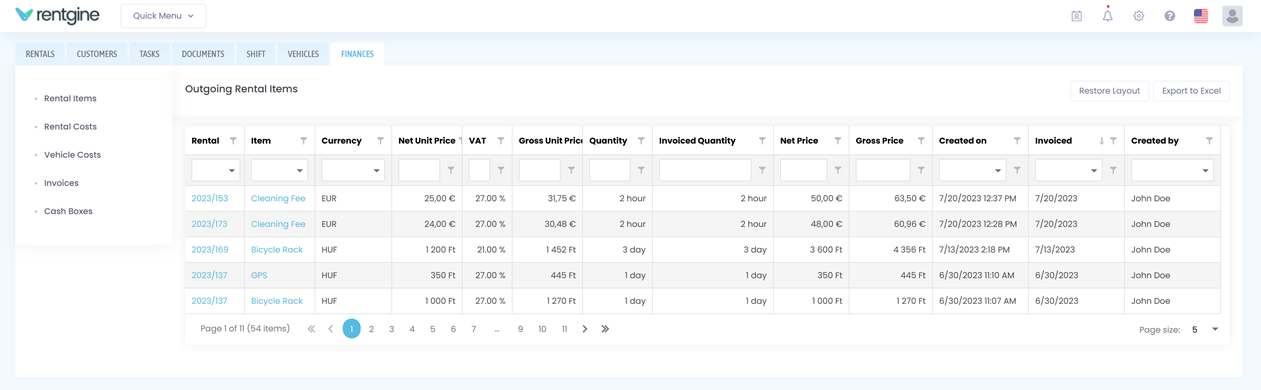Open the notifications bell
This screenshot has width=1261, height=390.
pos(1107,15)
